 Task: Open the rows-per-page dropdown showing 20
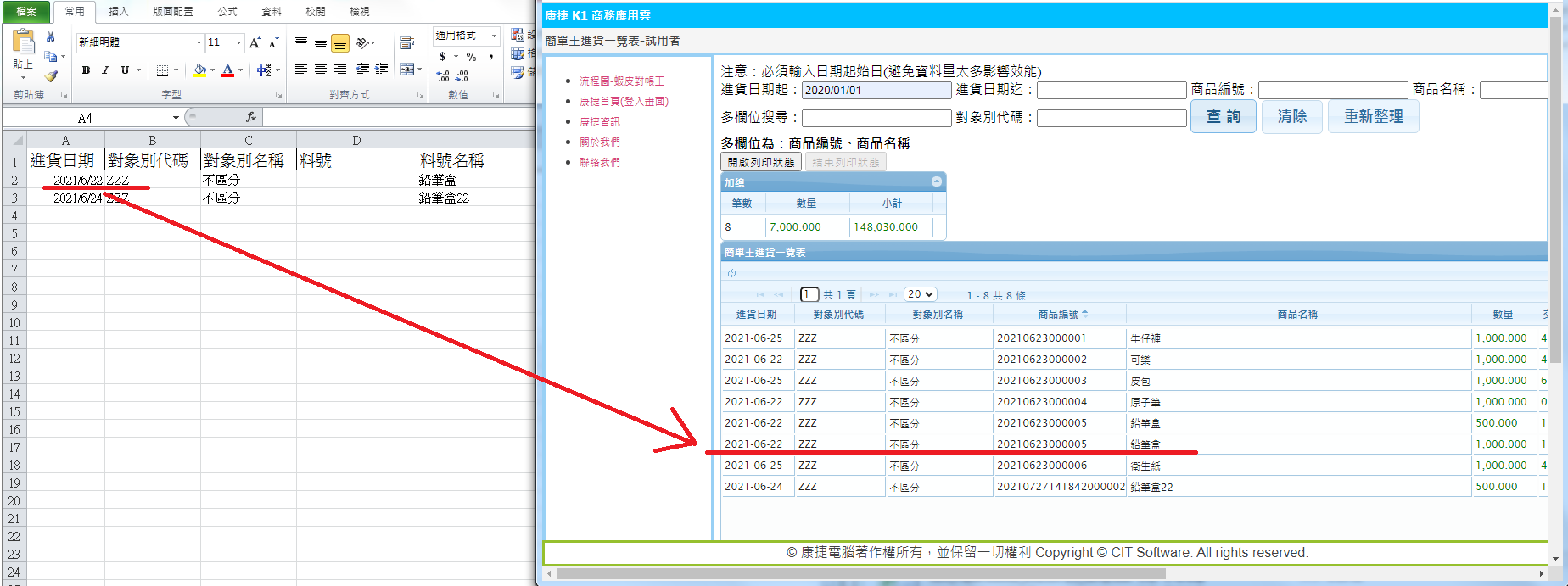(920, 294)
